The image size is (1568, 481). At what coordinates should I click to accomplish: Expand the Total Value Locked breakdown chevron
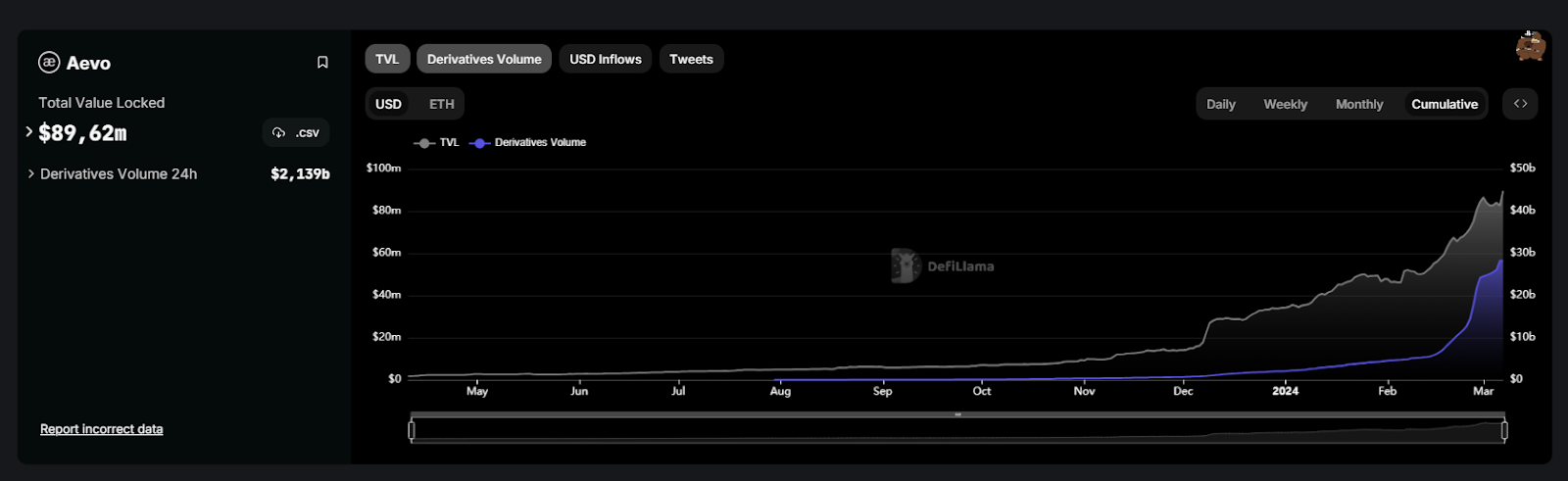tap(28, 131)
